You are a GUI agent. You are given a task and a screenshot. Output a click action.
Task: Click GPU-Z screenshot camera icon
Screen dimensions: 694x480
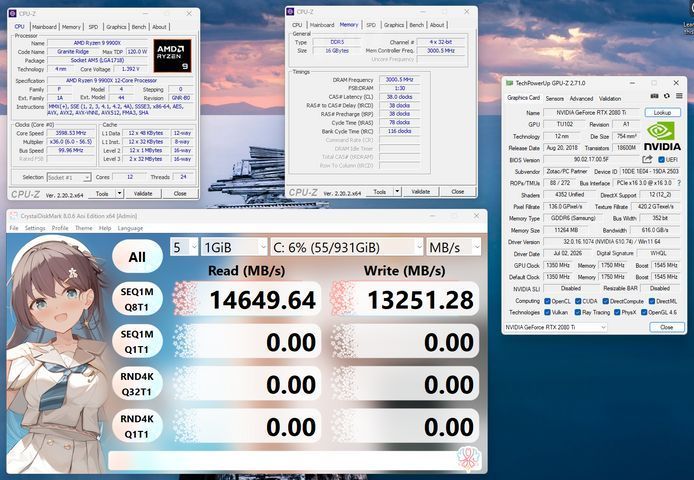(x=654, y=96)
